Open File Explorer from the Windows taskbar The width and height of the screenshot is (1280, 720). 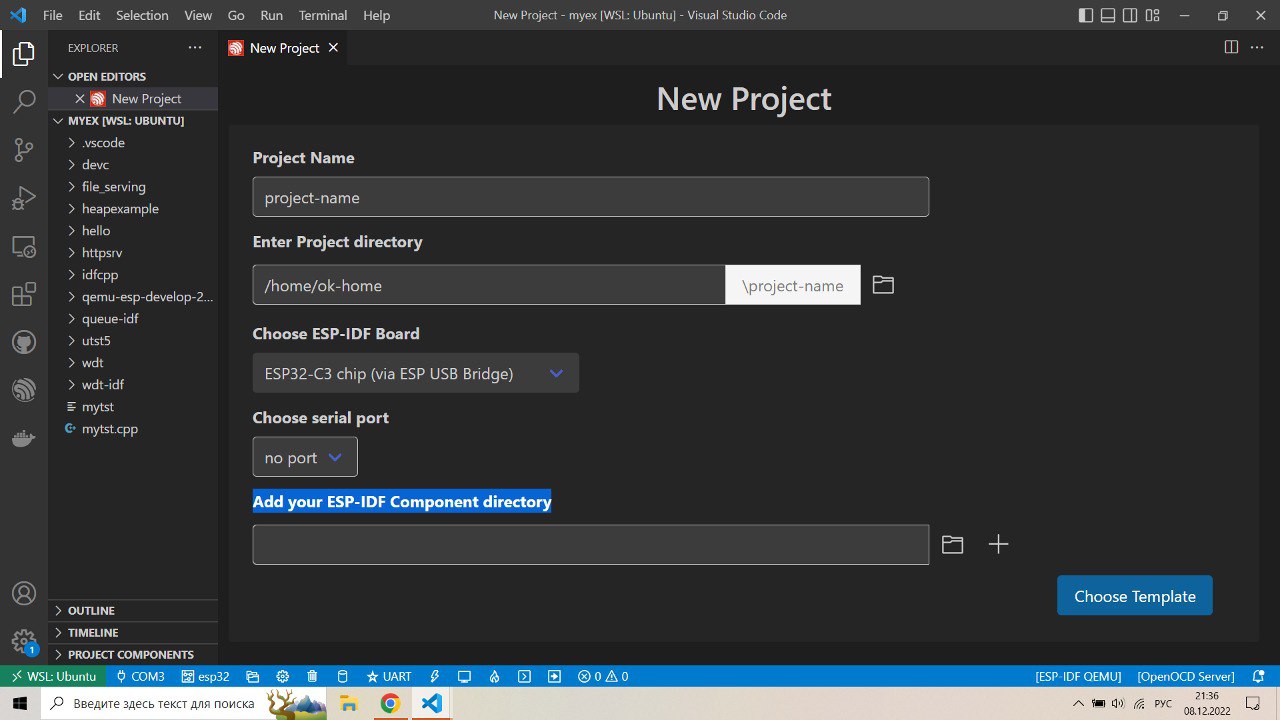click(349, 703)
